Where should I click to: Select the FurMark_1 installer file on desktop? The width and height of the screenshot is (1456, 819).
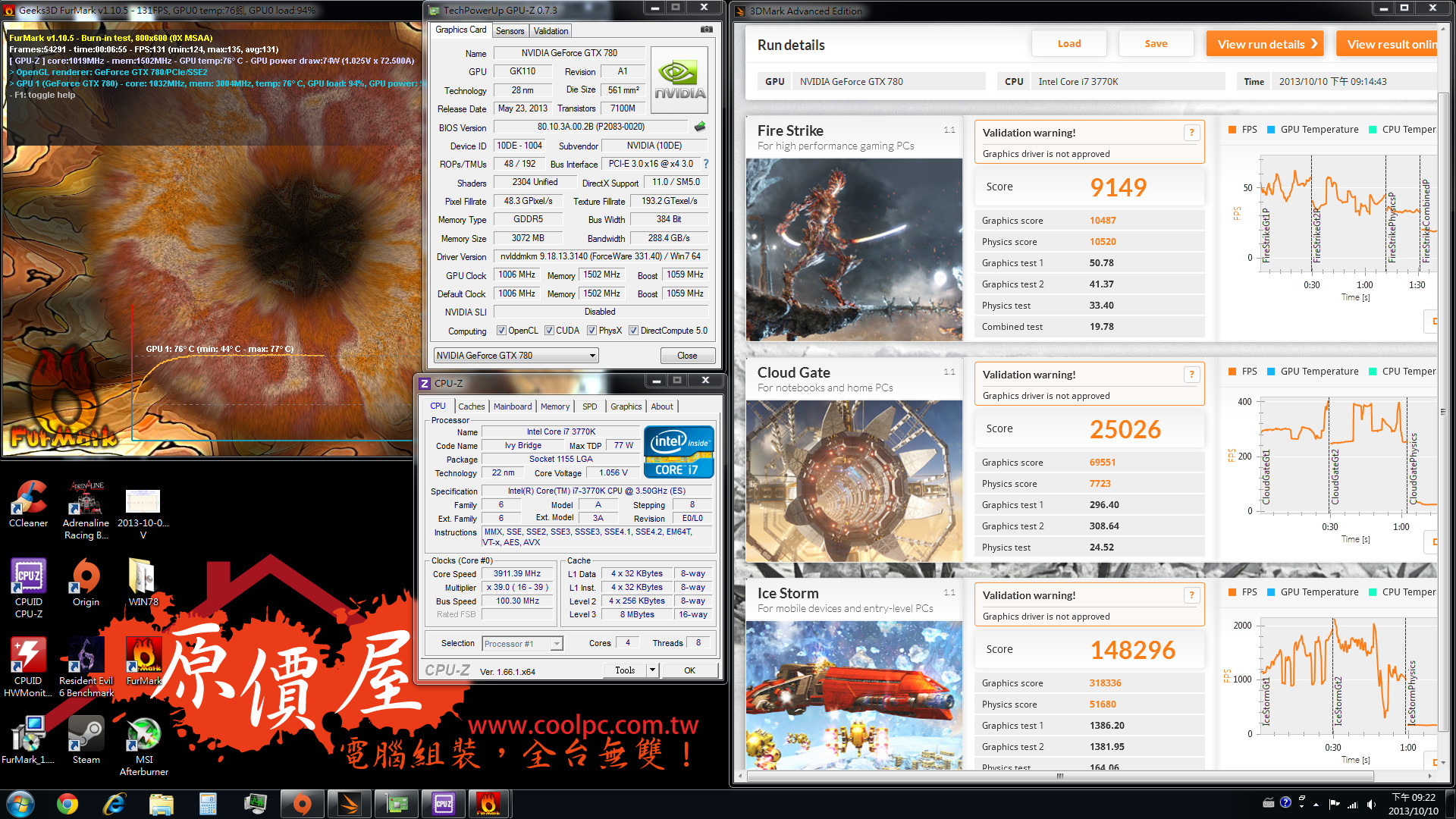(28, 740)
